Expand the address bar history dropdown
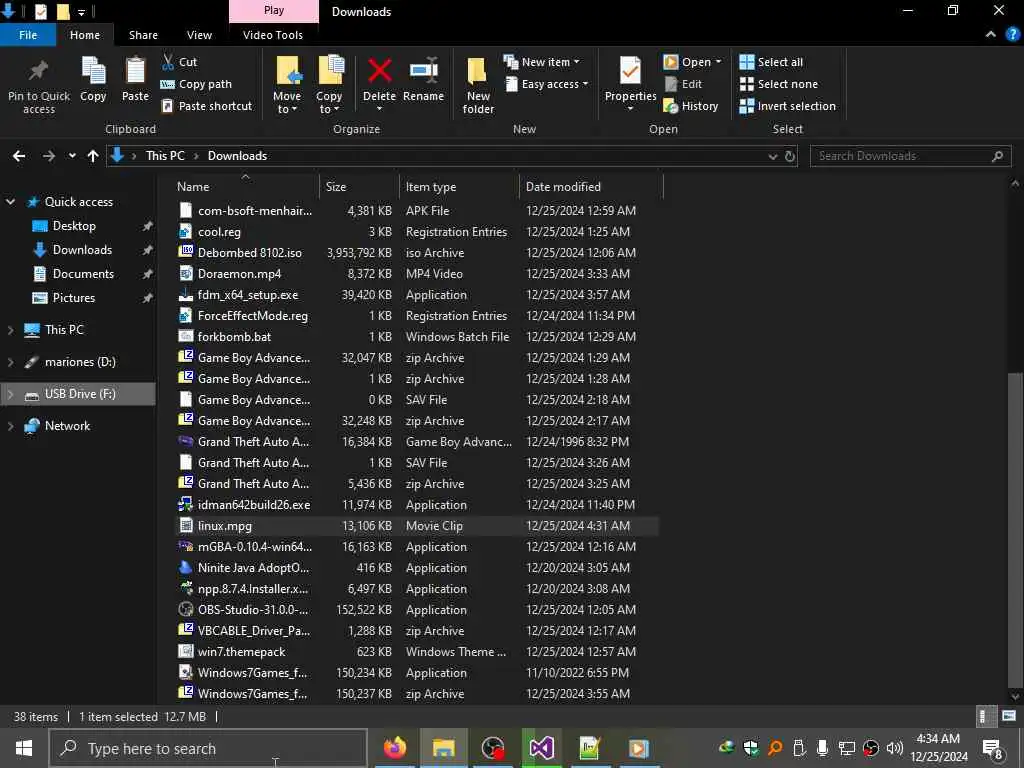 pos(773,156)
